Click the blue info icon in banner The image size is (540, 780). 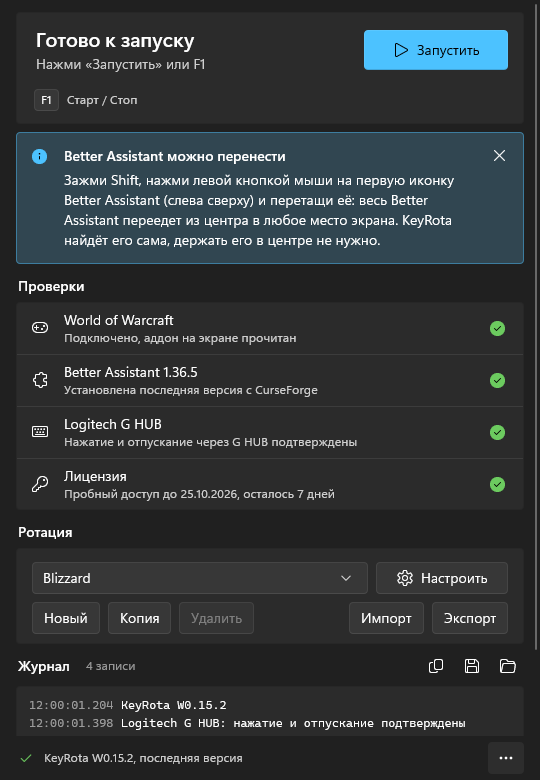39,156
